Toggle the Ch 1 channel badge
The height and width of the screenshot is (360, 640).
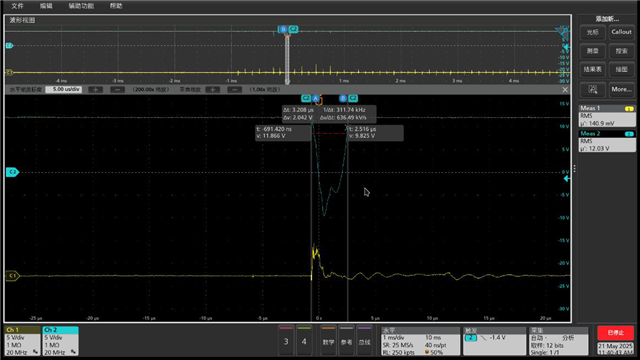(22, 341)
